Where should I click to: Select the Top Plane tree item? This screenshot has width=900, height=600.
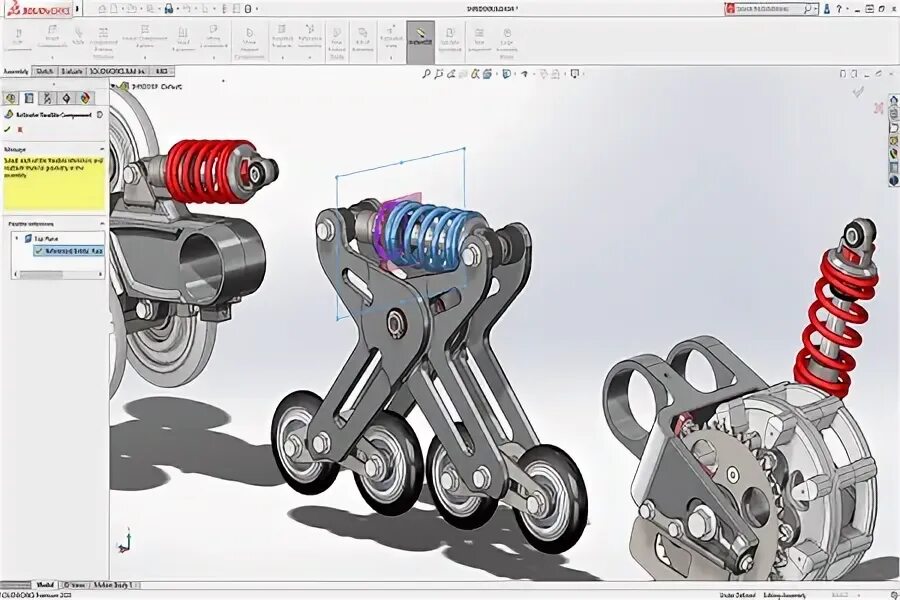pyautogui.click(x=41, y=238)
